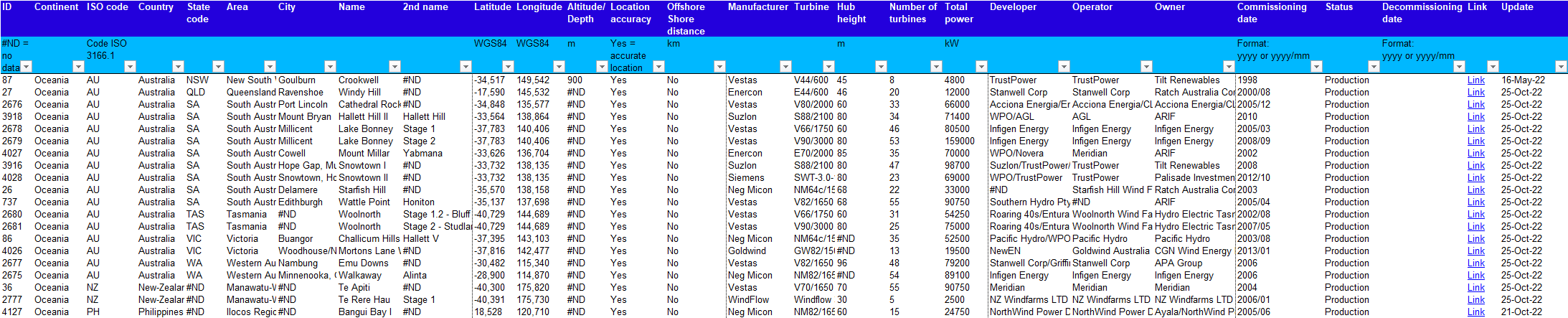Open the Link for Wattle Point row
Image resolution: width=1568 pixels, height=318 pixels.
click(1476, 202)
